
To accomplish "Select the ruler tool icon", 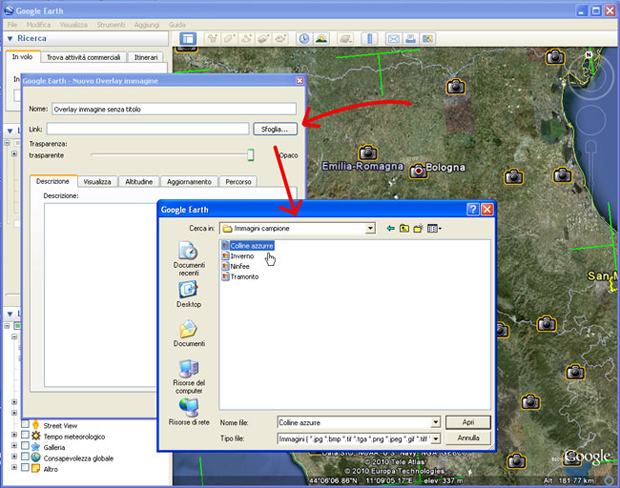I will pos(370,39).
